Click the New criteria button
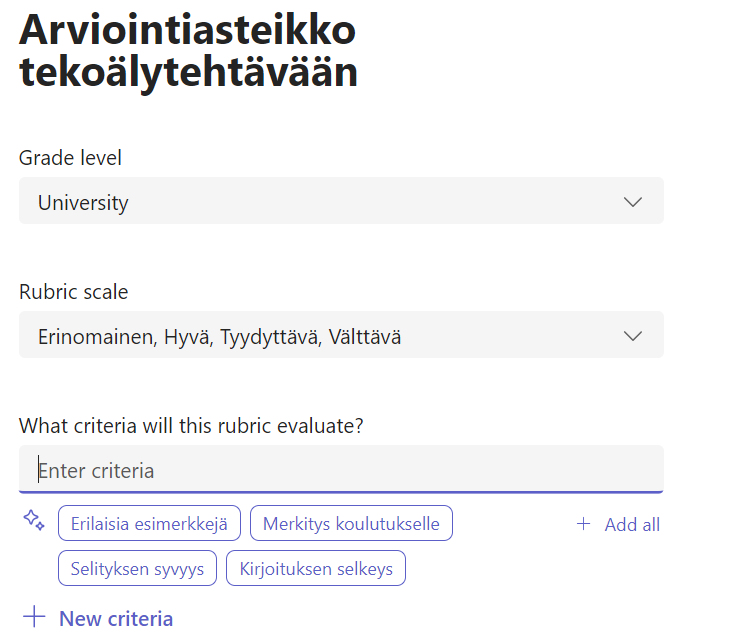 click(116, 618)
